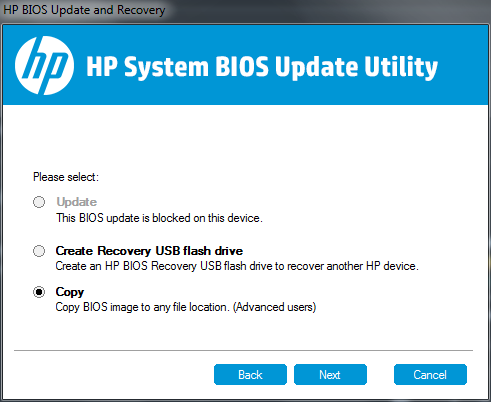
Task: Click the word 'Utility' in blue banner
Action: [401, 67]
